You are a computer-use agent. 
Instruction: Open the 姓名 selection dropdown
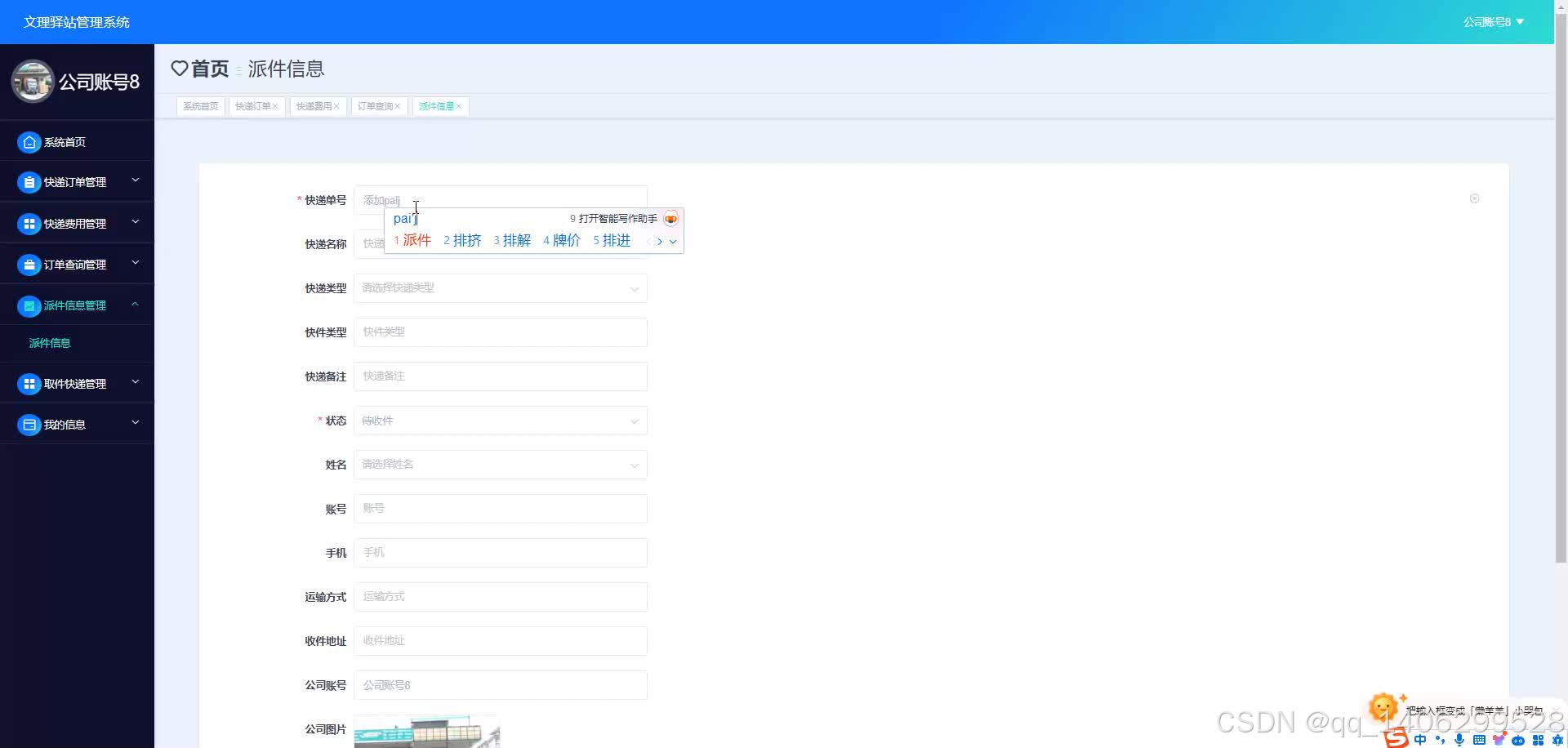point(501,465)
